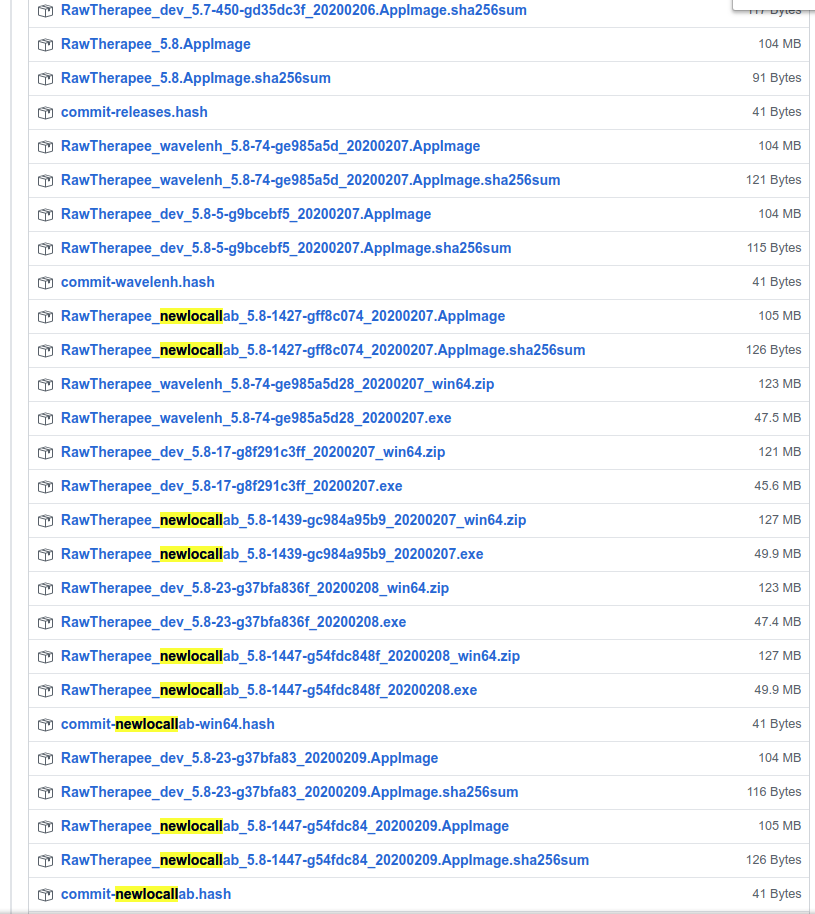Click package icon next to dev_5.8-23-g37bfa836f_20200208.exe
The width and height of the screenshot is (815, 914).
click(45, 623)
